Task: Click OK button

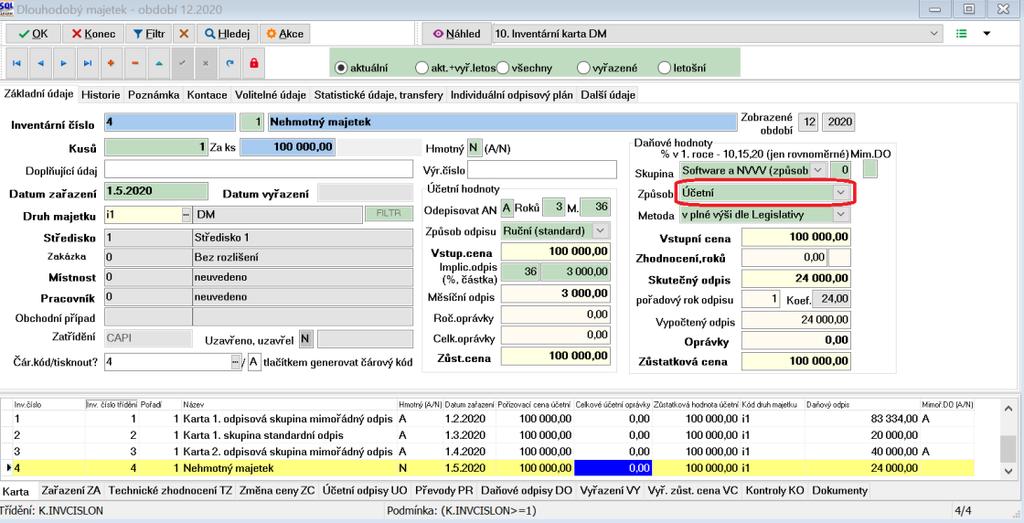Action: point(33,34)
